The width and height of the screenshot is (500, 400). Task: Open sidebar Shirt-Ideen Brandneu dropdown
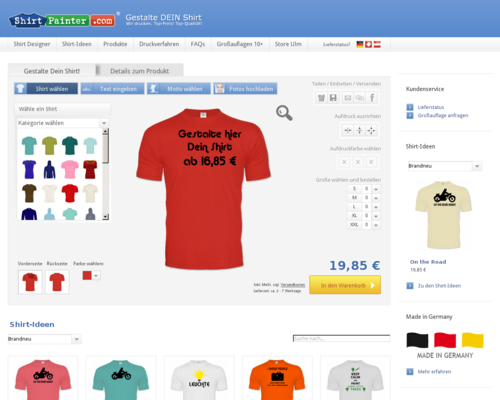point(445,166)
